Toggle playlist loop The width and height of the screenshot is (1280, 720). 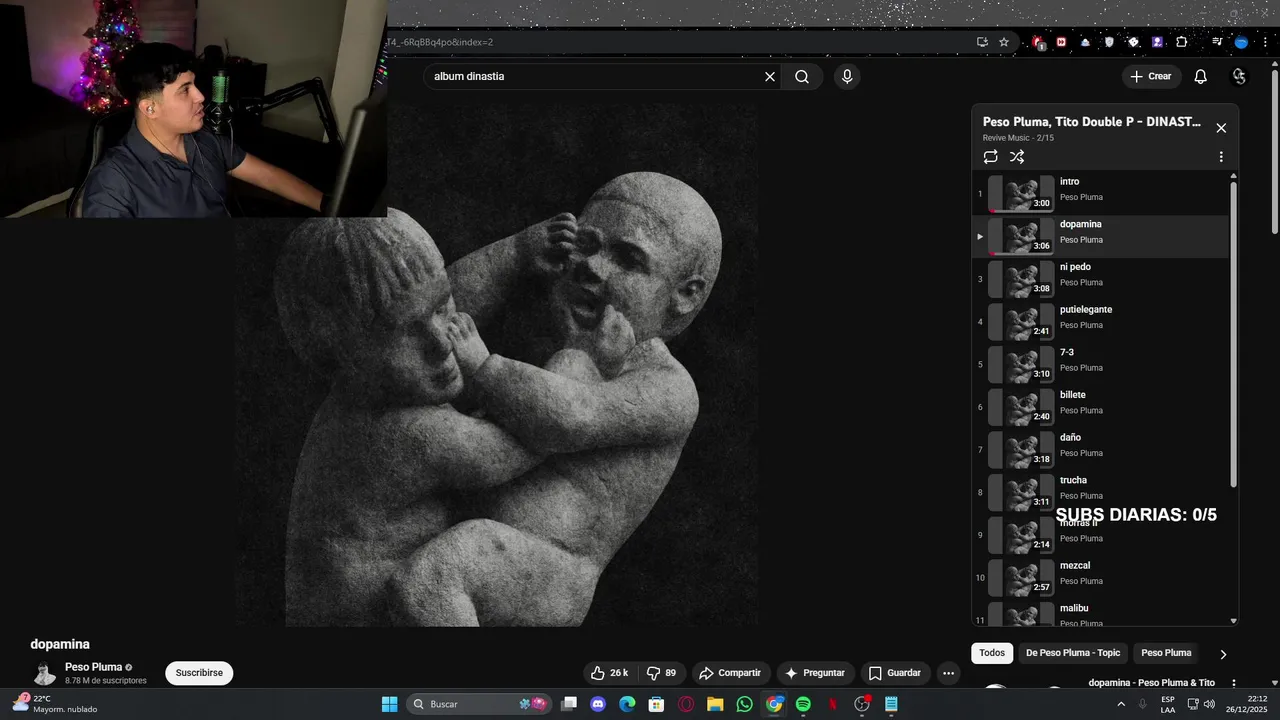click(x=990, y=157)
